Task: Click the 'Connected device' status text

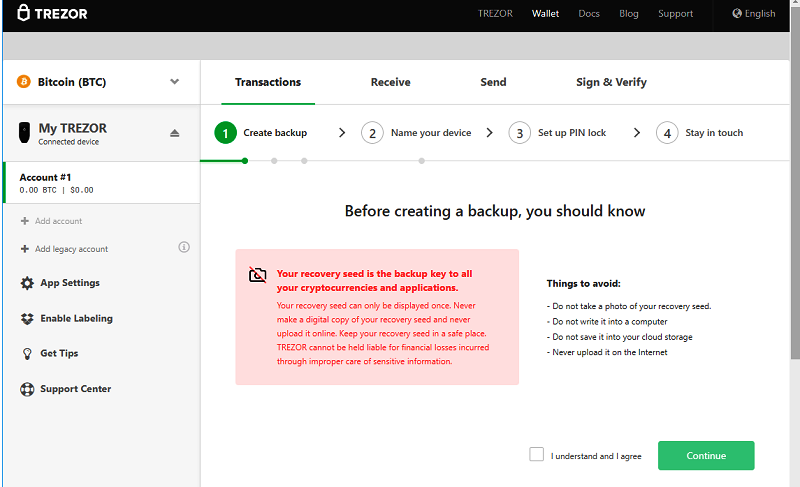Action: click(x=69, y=142)
